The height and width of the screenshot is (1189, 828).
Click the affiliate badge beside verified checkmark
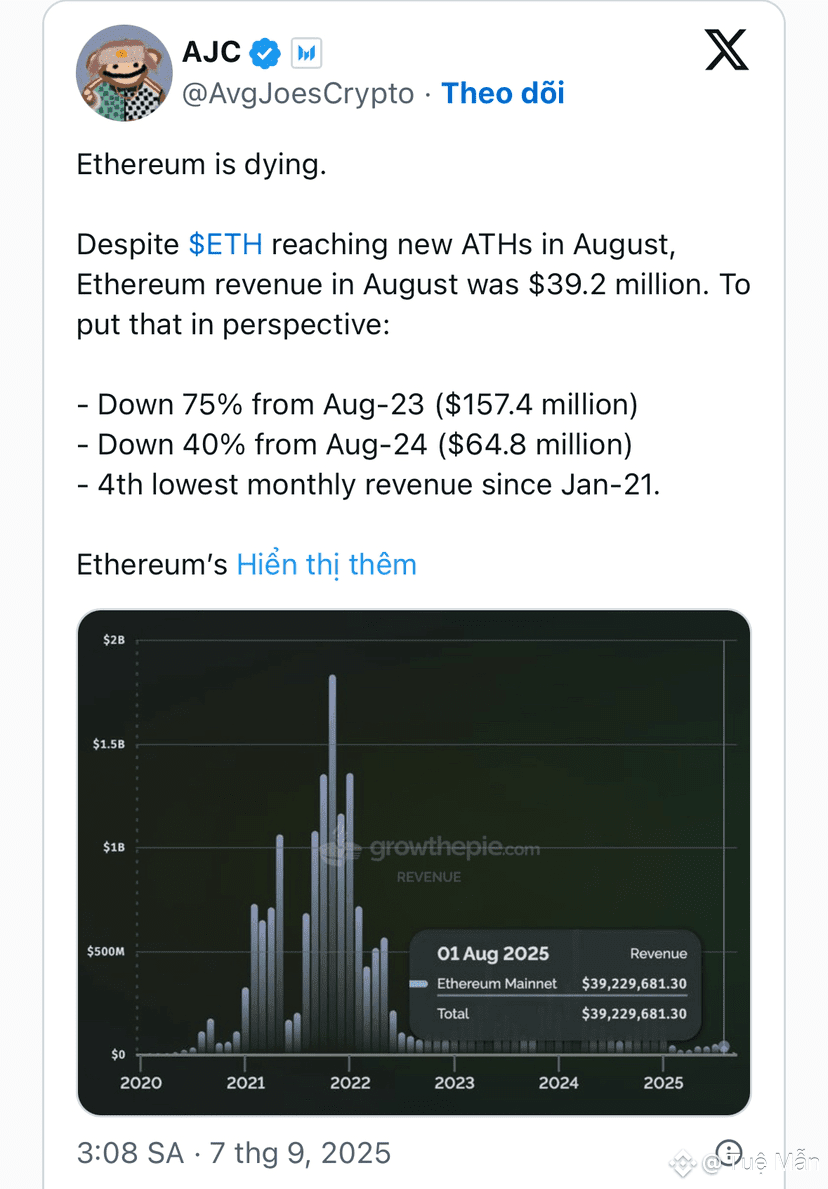306,52
